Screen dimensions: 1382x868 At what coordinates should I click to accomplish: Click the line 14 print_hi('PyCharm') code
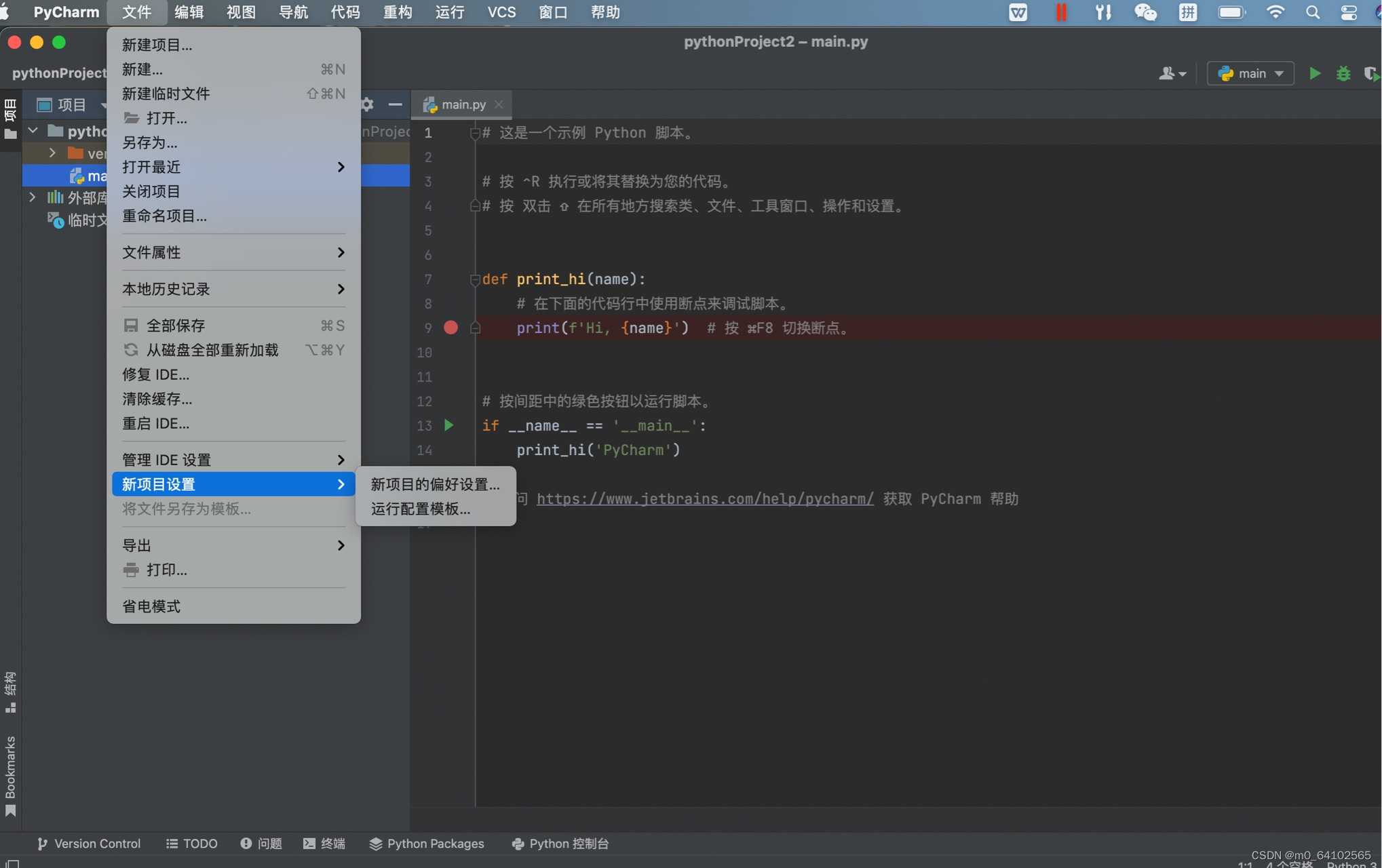[x=598, y=450]
